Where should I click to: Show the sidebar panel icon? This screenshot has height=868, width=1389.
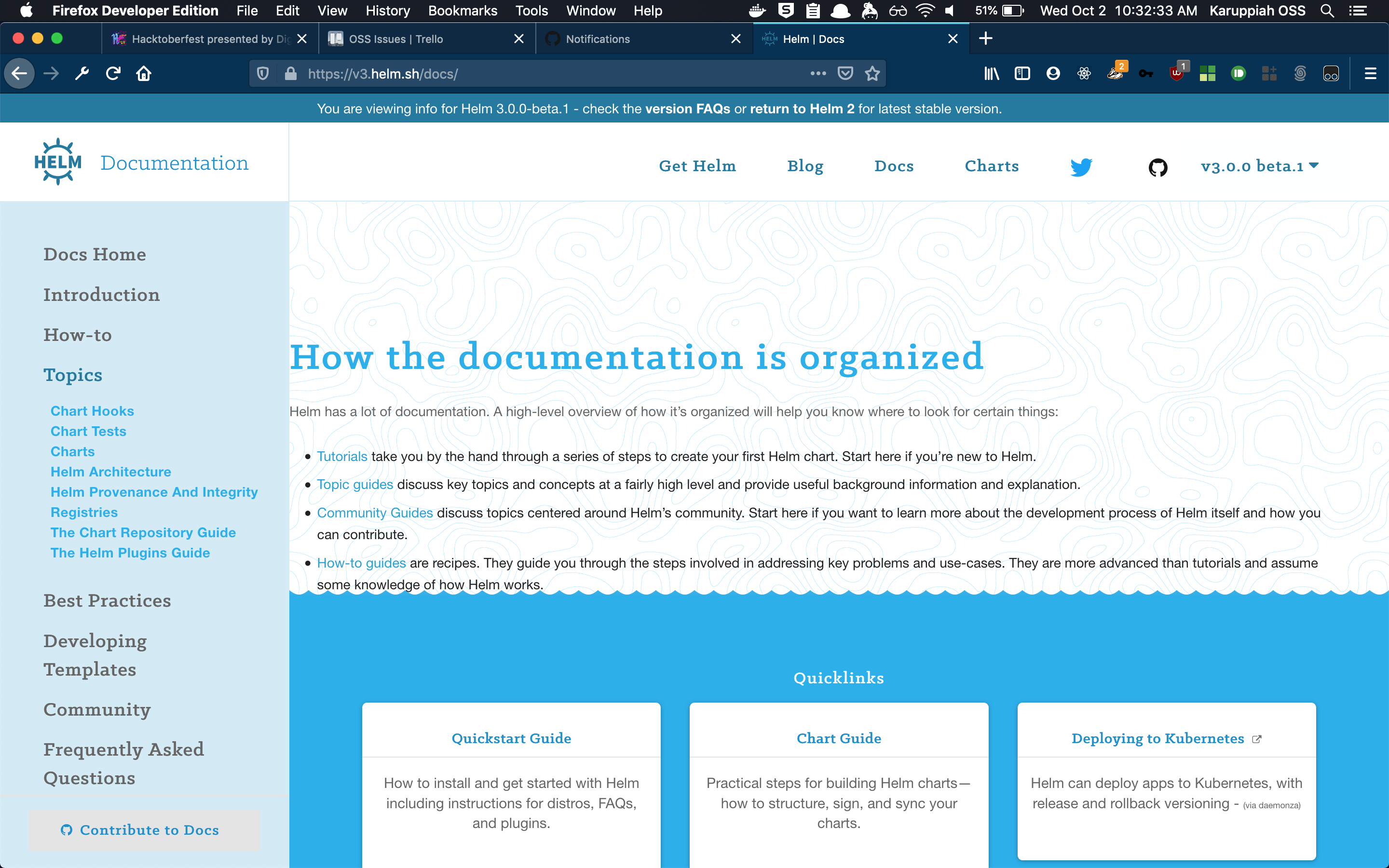coord(1022,73)
